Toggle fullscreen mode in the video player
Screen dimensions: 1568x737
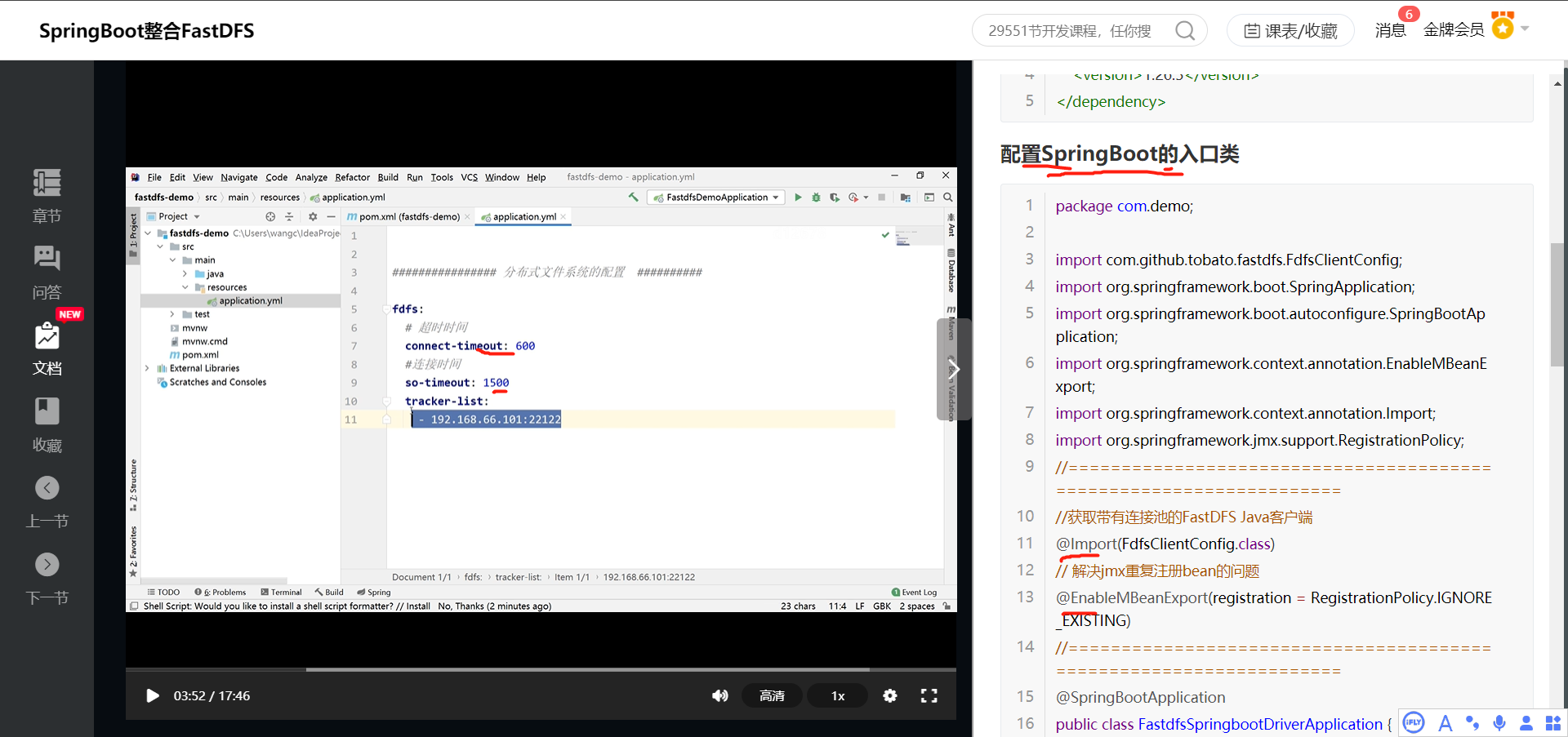click(929, 695)
